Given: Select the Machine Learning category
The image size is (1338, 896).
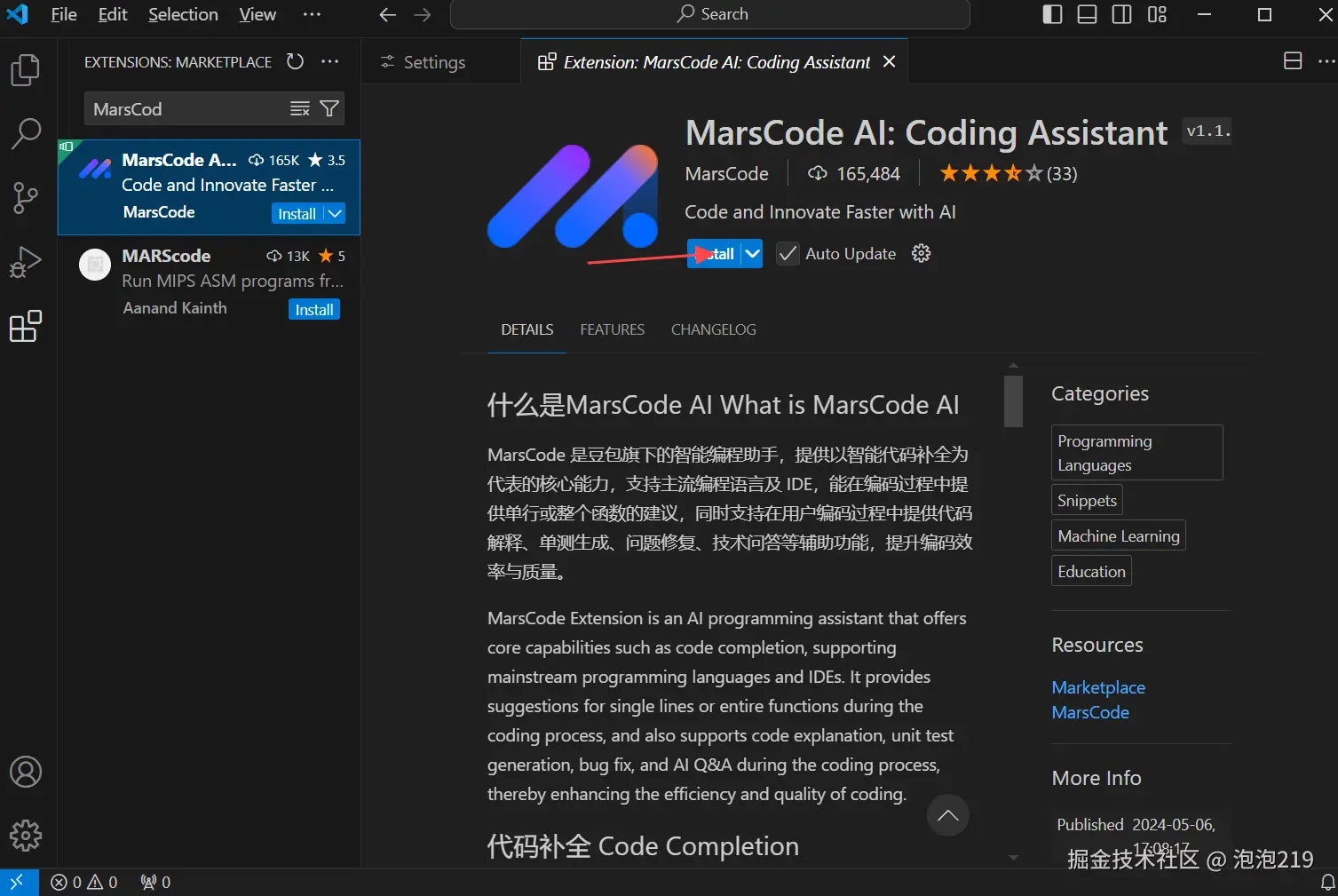Looking at the screenshot, I should tap(1119, 535).
